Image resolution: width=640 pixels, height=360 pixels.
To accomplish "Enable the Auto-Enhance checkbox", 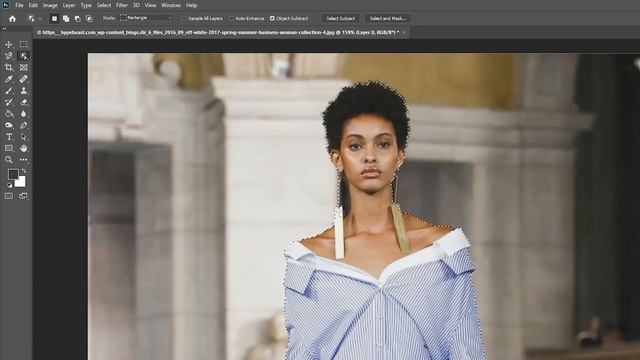I will pos(231,18).
